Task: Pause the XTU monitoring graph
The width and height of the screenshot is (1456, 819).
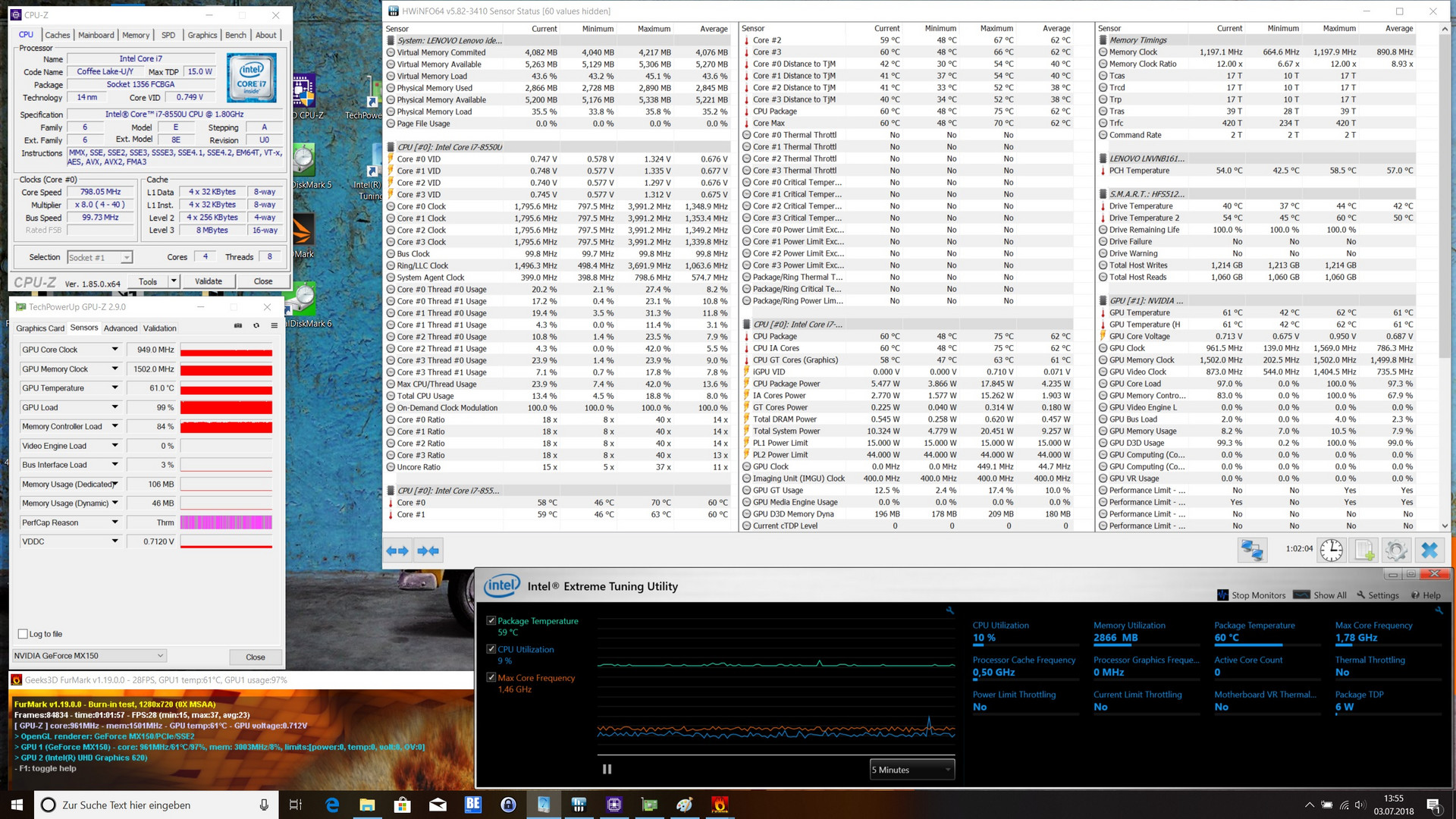Action: tap(607, 769)
